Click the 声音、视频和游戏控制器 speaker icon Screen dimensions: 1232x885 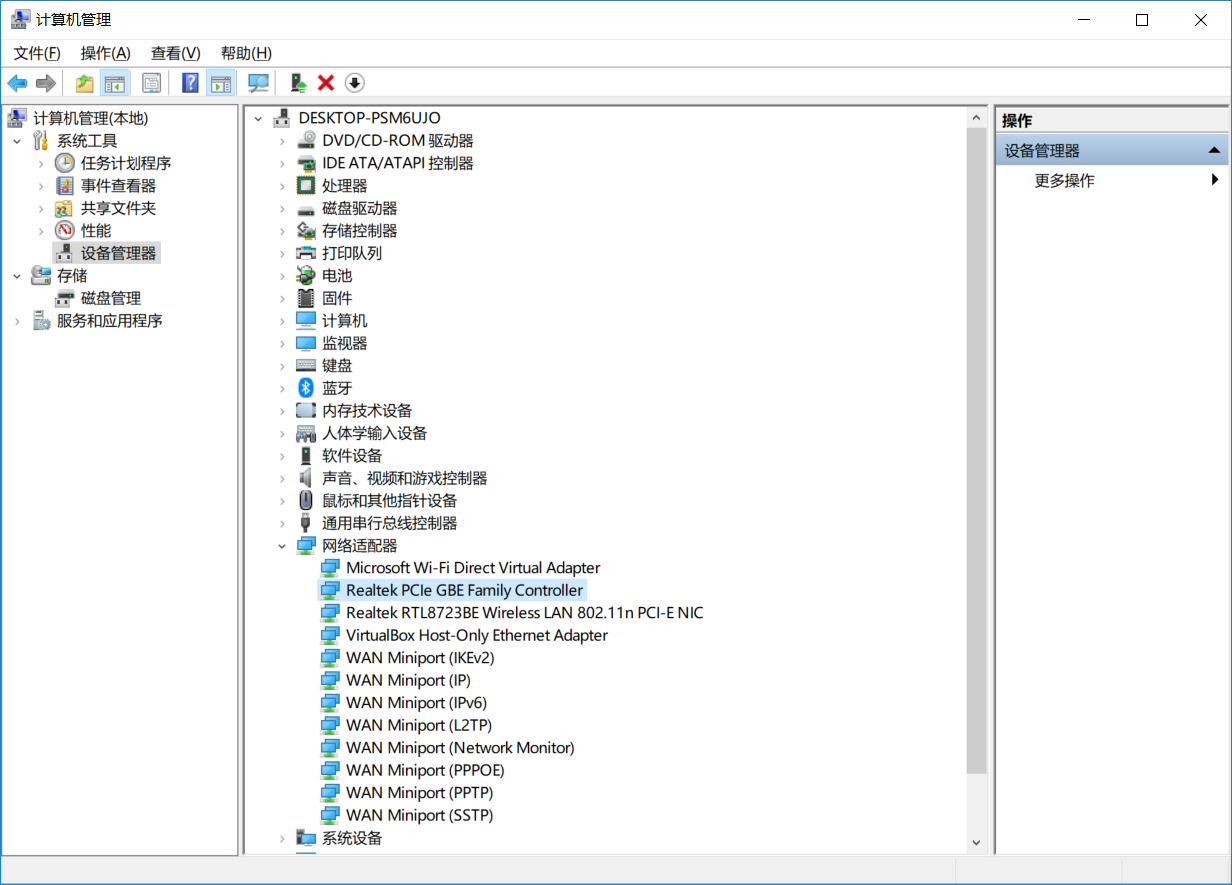306,478
